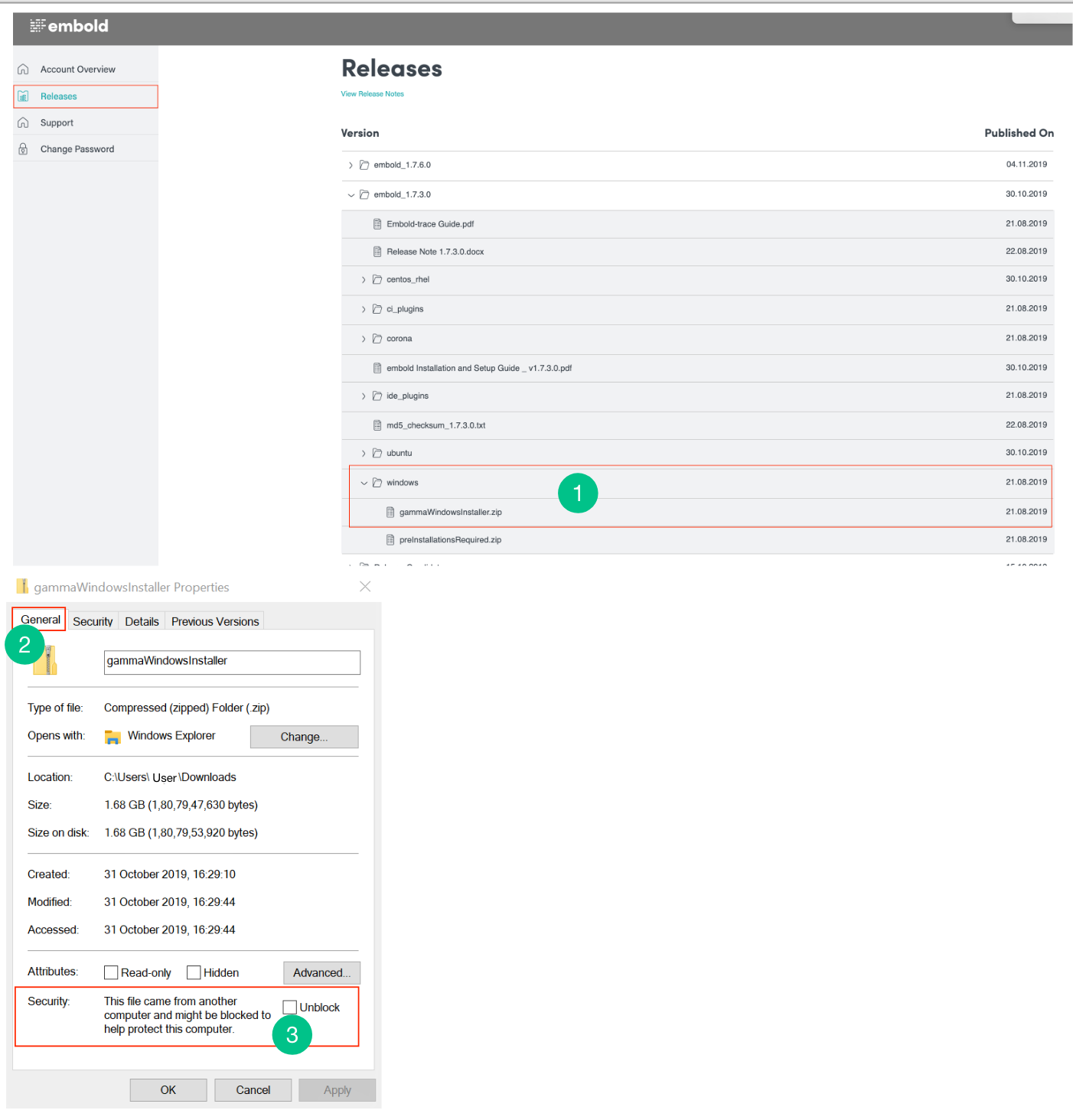Click the md5_checksum file icon
This screenshot has height=1120, width=1073.
point(377,425)
